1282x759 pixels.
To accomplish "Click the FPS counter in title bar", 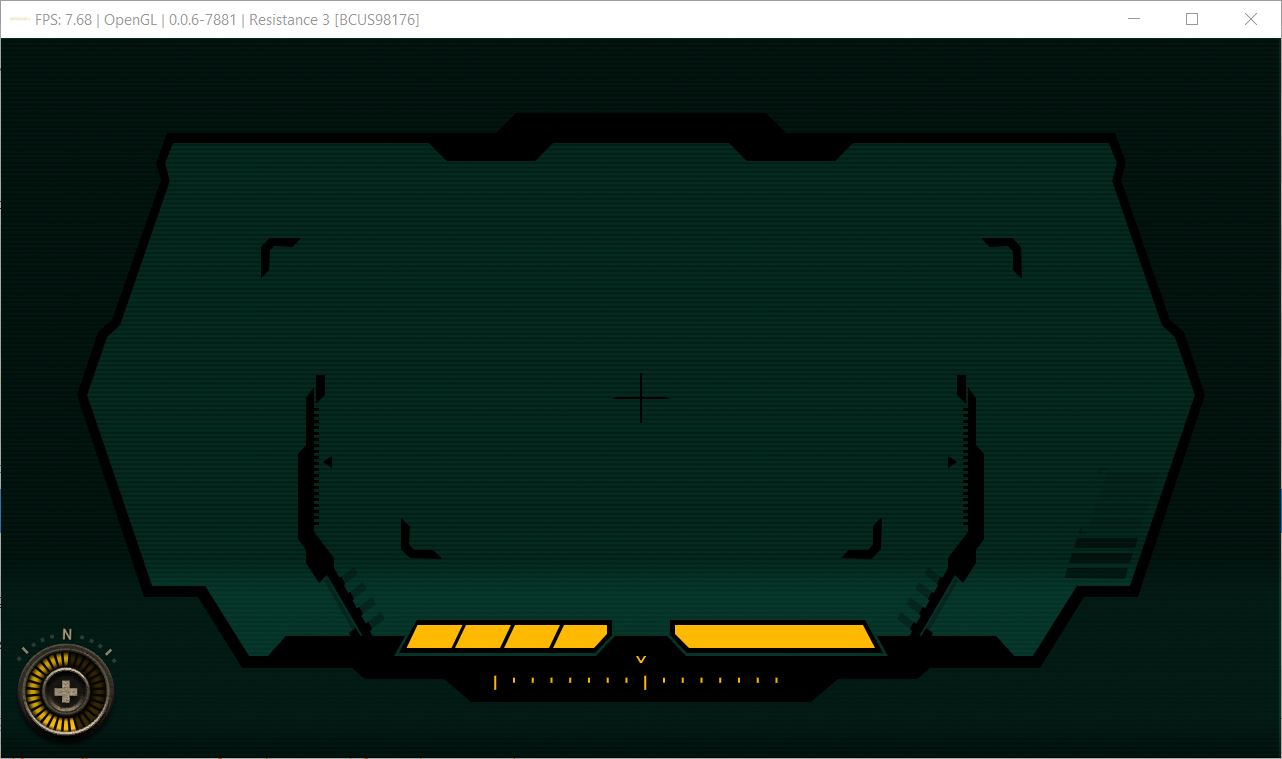I will (x=65, y=20).
